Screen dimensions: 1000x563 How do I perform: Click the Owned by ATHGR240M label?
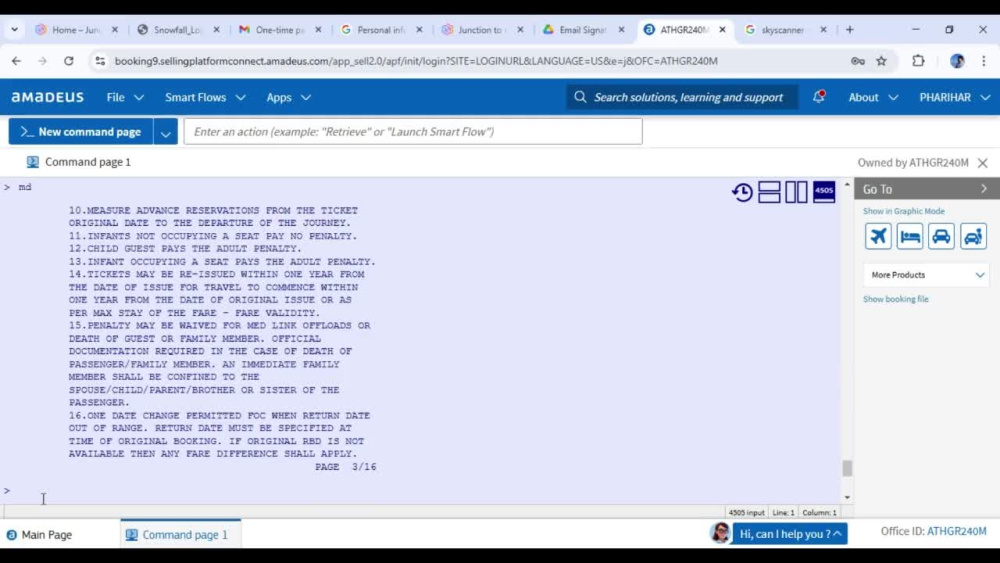tap(913, 163)
